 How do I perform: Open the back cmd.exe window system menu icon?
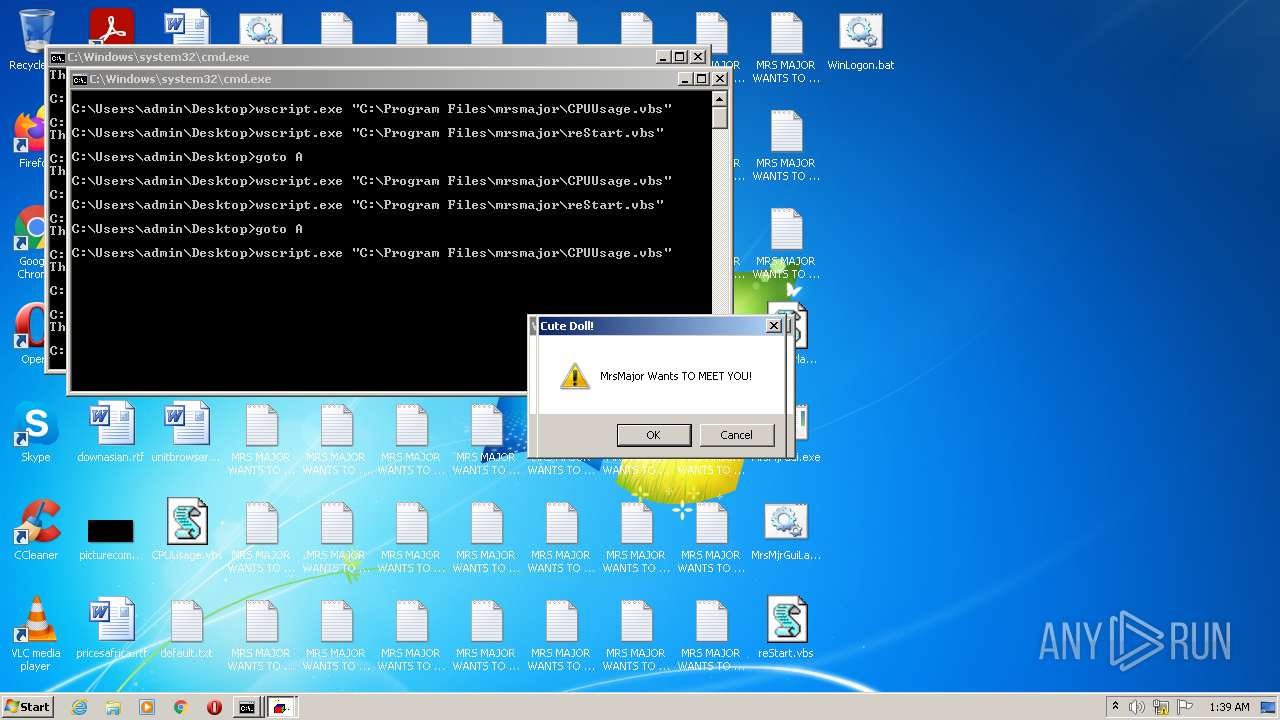coord(58,57)
